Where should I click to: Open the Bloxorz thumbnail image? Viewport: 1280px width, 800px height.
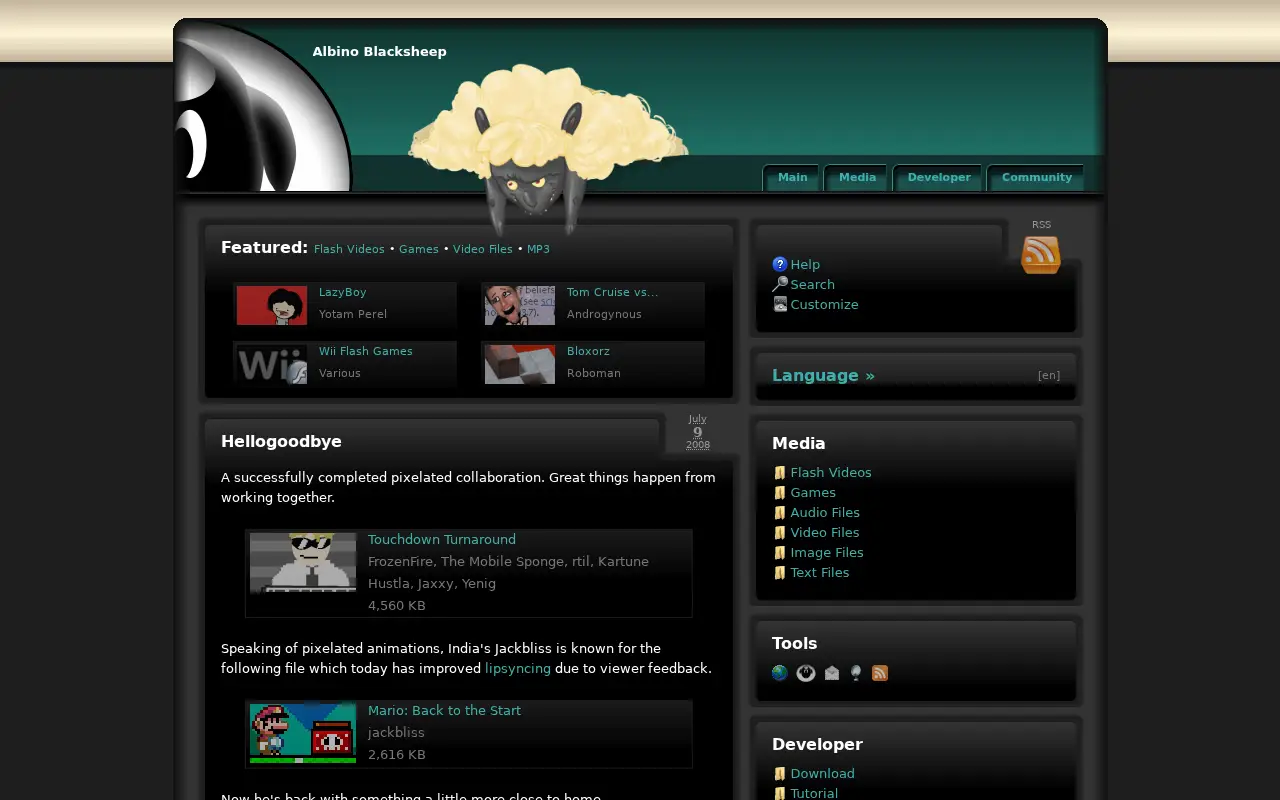520,364
